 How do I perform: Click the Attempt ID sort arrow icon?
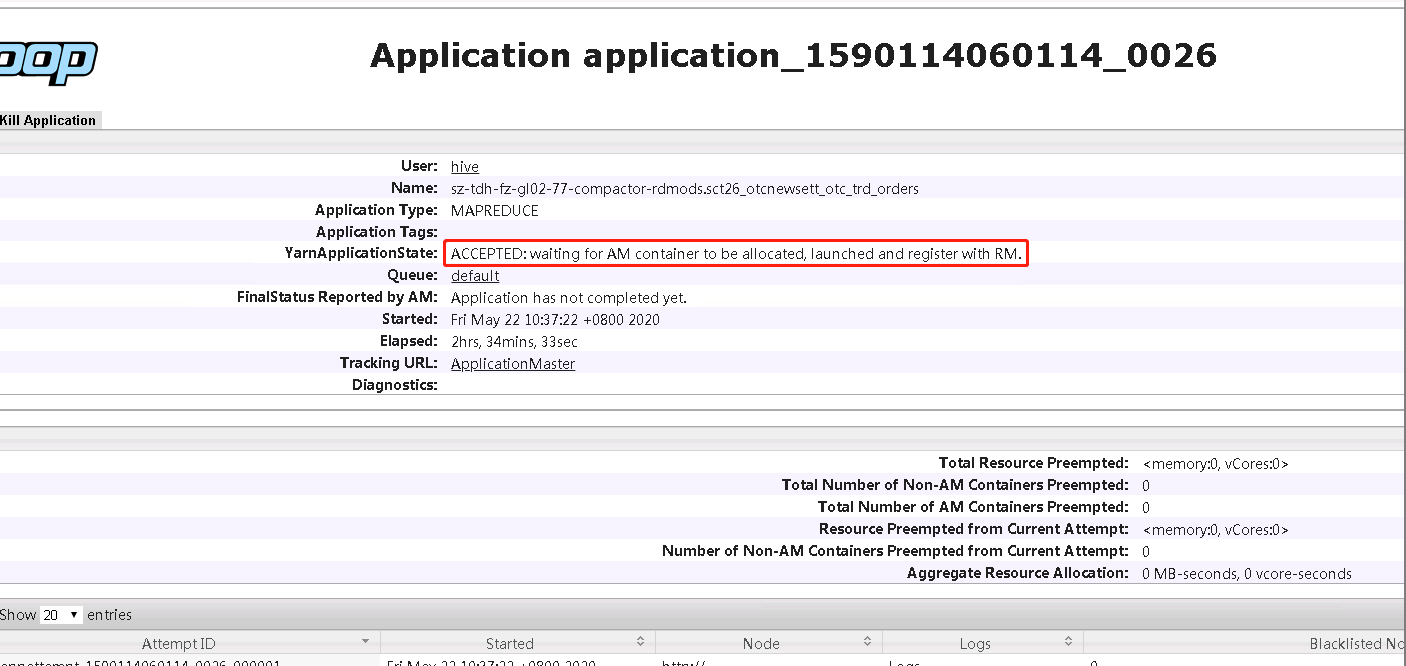(366, 641)
